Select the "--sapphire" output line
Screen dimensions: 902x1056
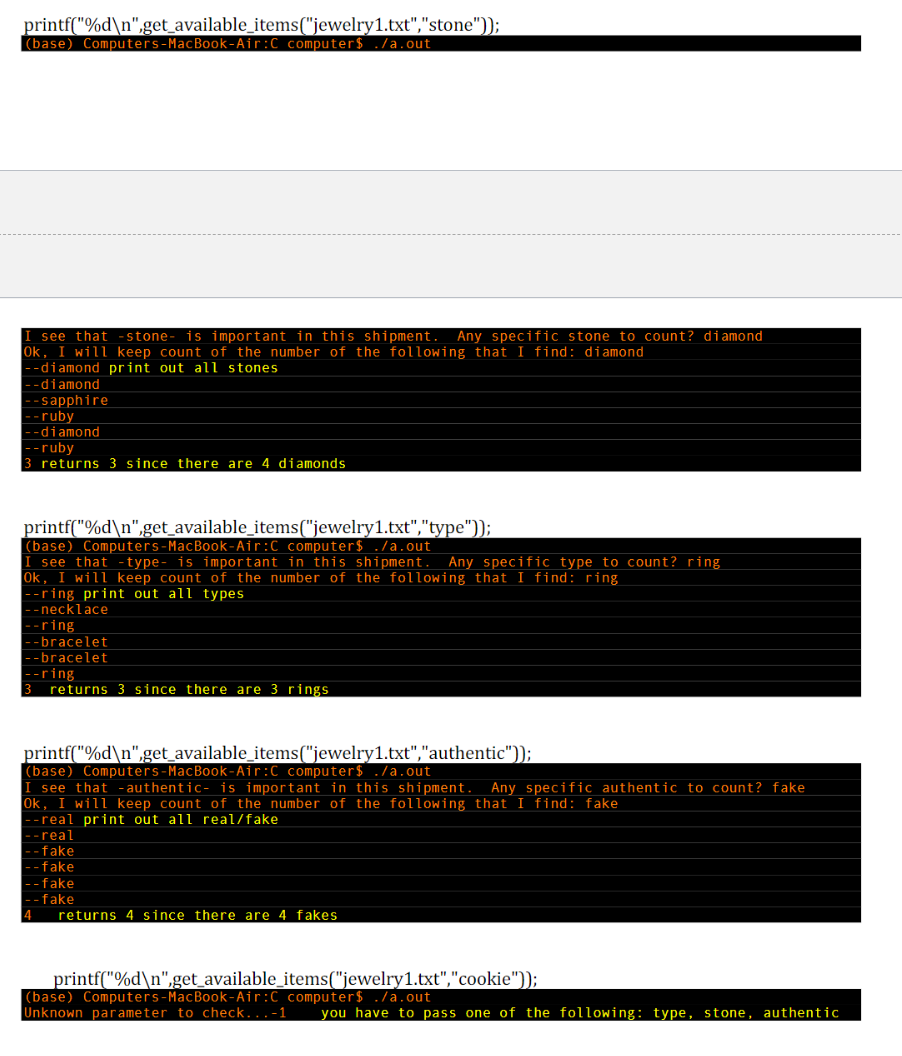pos(66,400)
